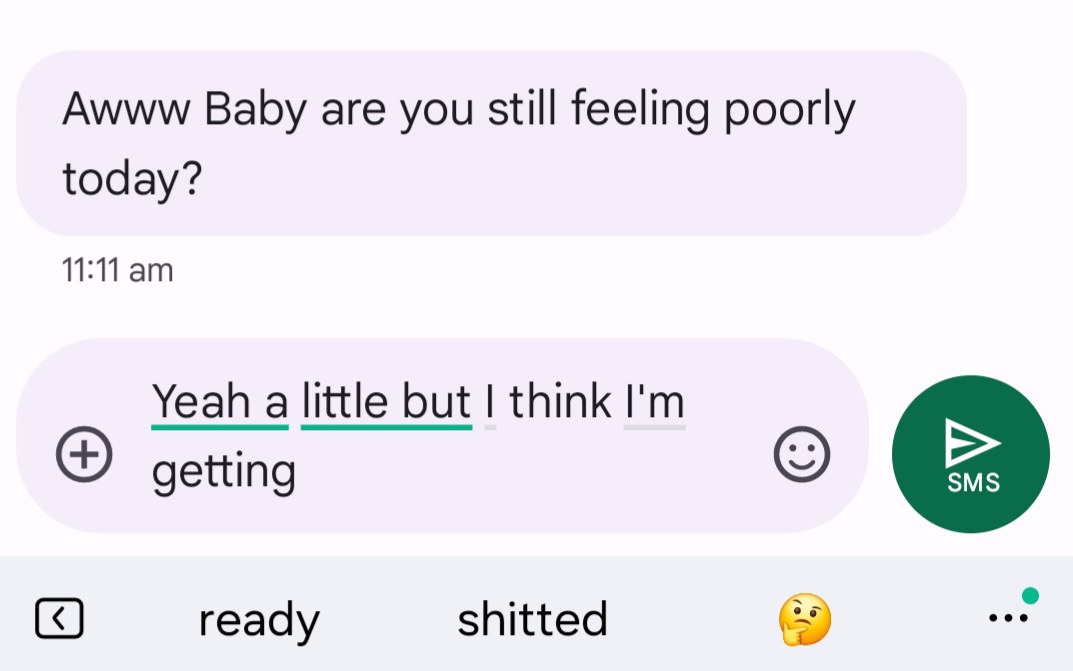
Task: Collapse the suggestion strip with the back chevron
Action: (x=59, y=618)
